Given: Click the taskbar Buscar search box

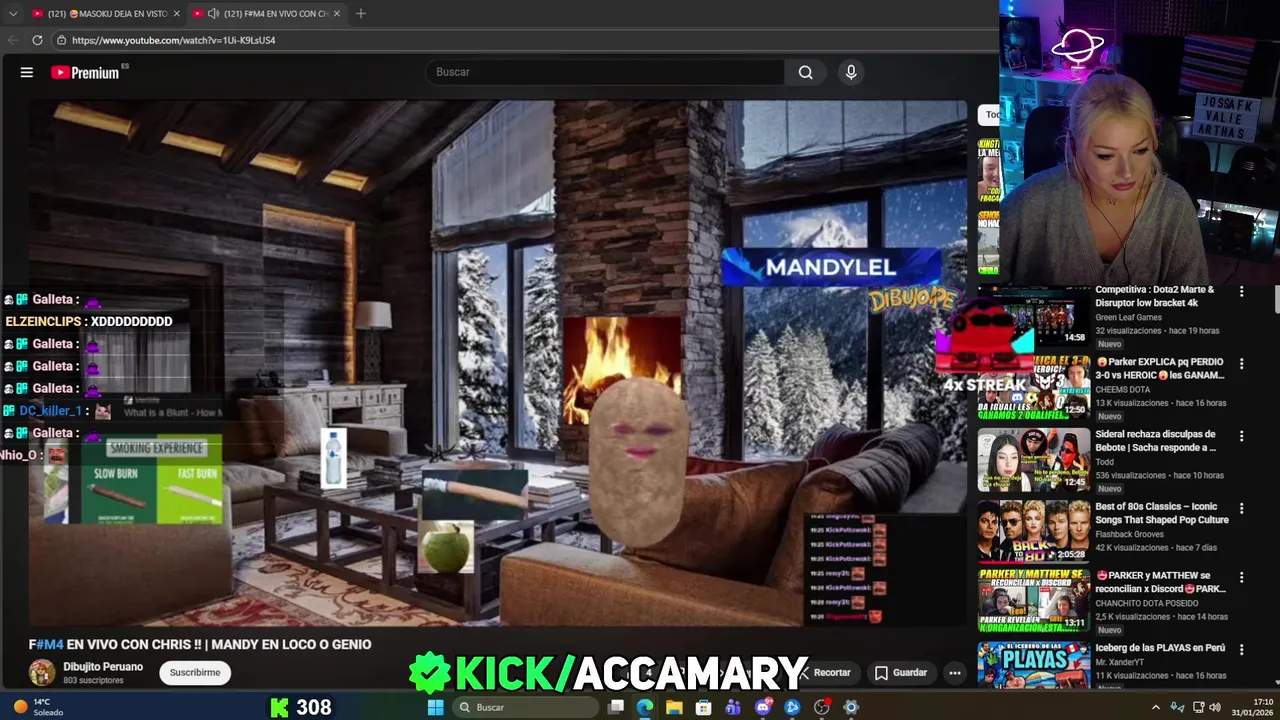Looking at the screenshot, I should point(526,707).
